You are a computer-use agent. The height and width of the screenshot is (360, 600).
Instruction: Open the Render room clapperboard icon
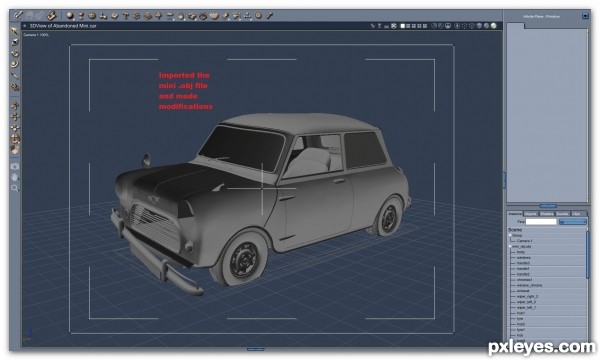tap(51, 16)
